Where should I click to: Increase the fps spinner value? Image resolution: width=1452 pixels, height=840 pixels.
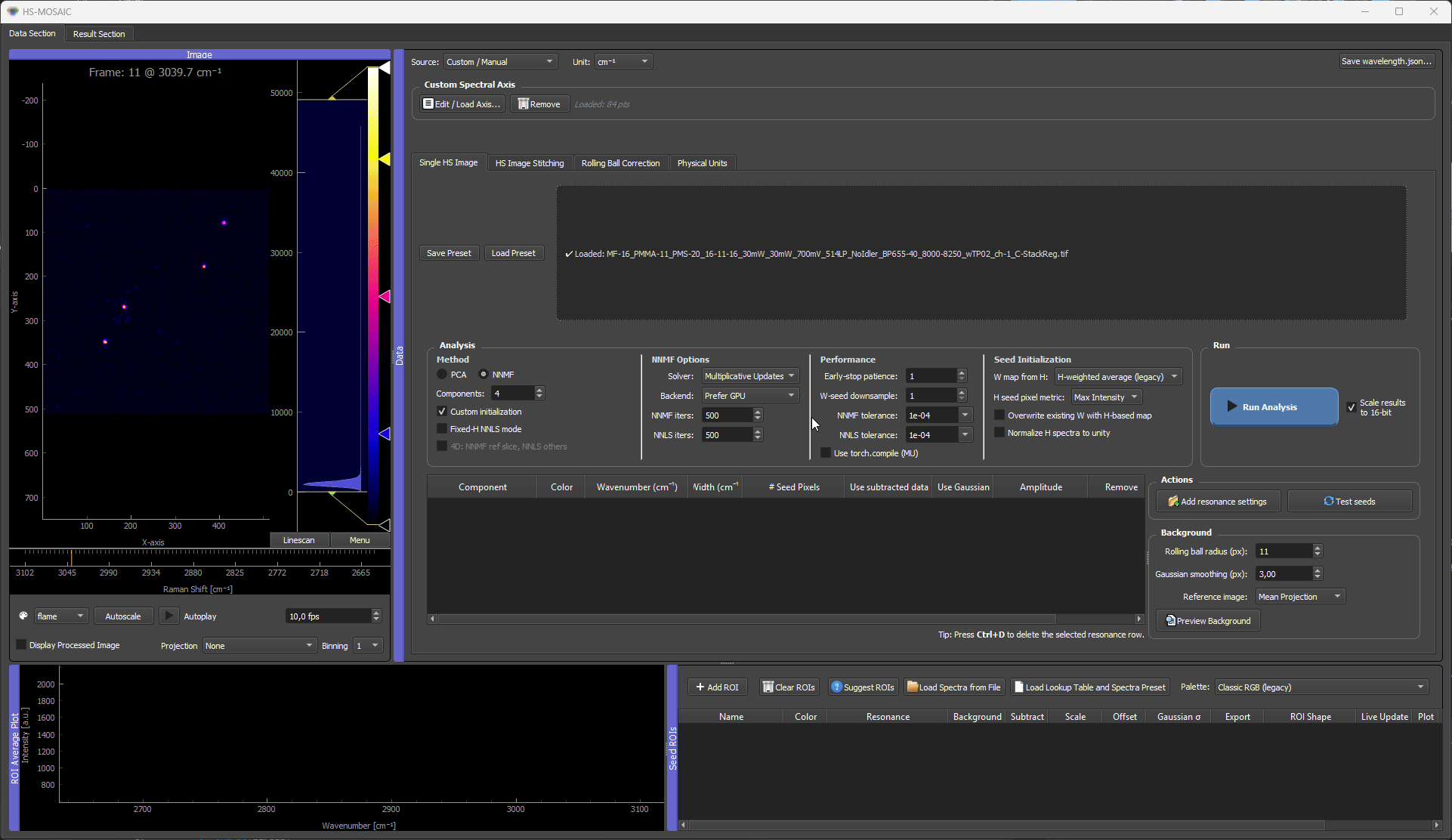click(x=376, y=613)
